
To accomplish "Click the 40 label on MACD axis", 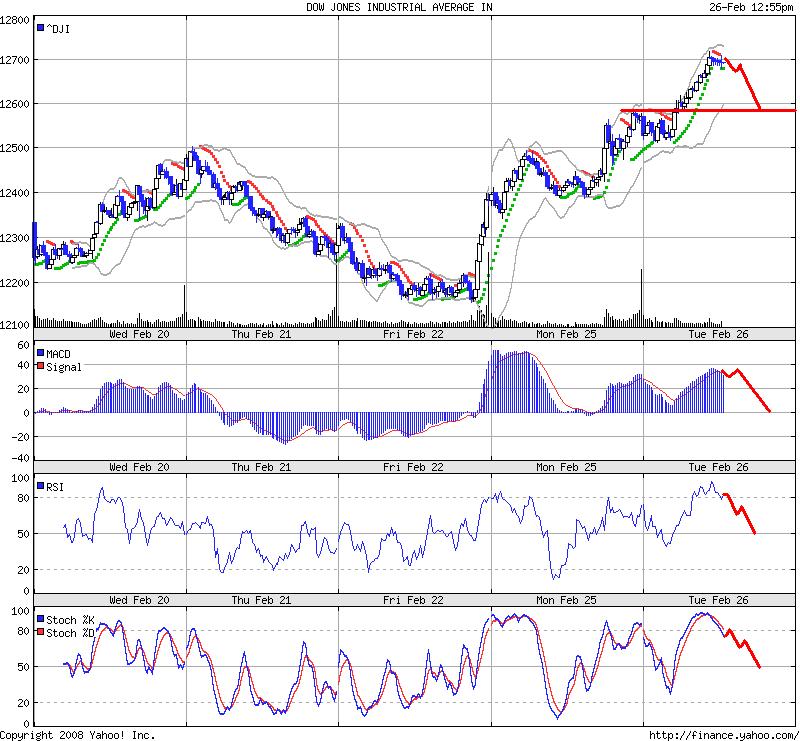I will (x=24, y=365).
